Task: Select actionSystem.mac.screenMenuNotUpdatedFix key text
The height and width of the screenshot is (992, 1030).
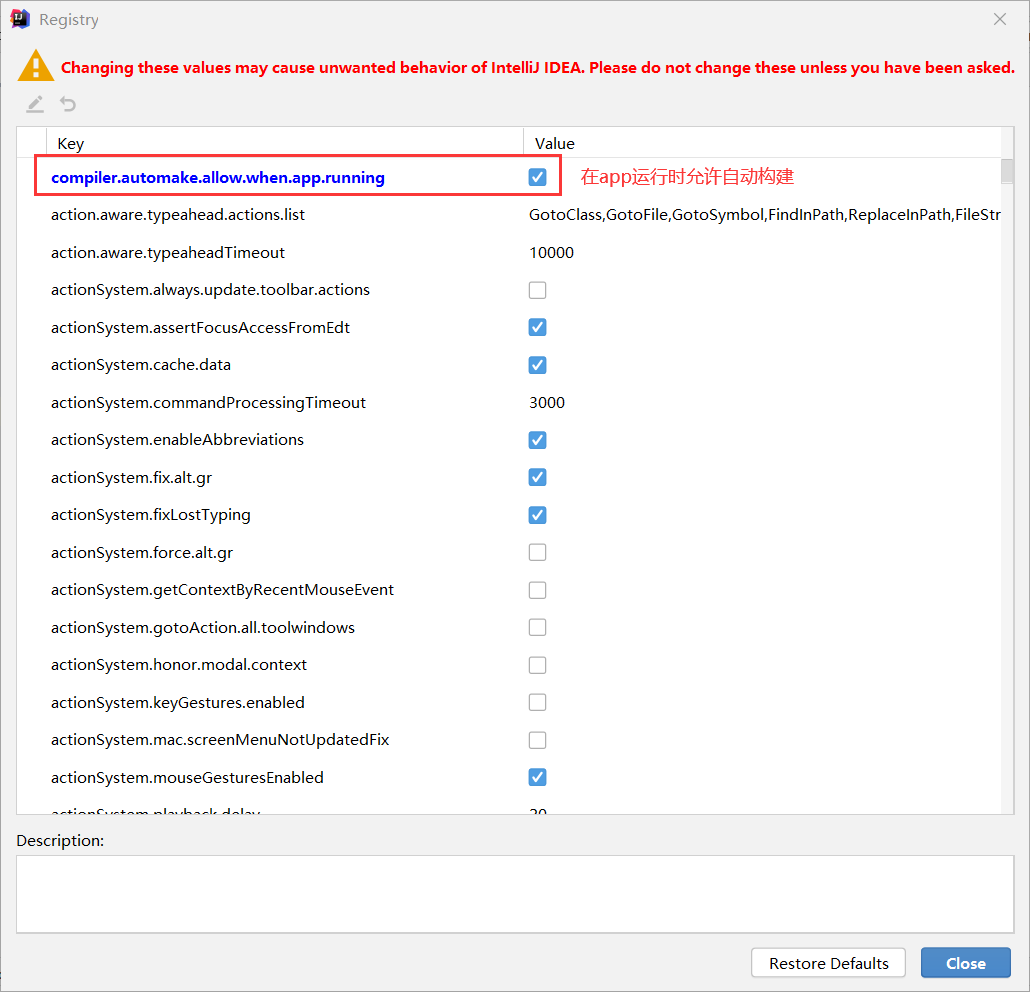Action: click(x=220, y=740)
